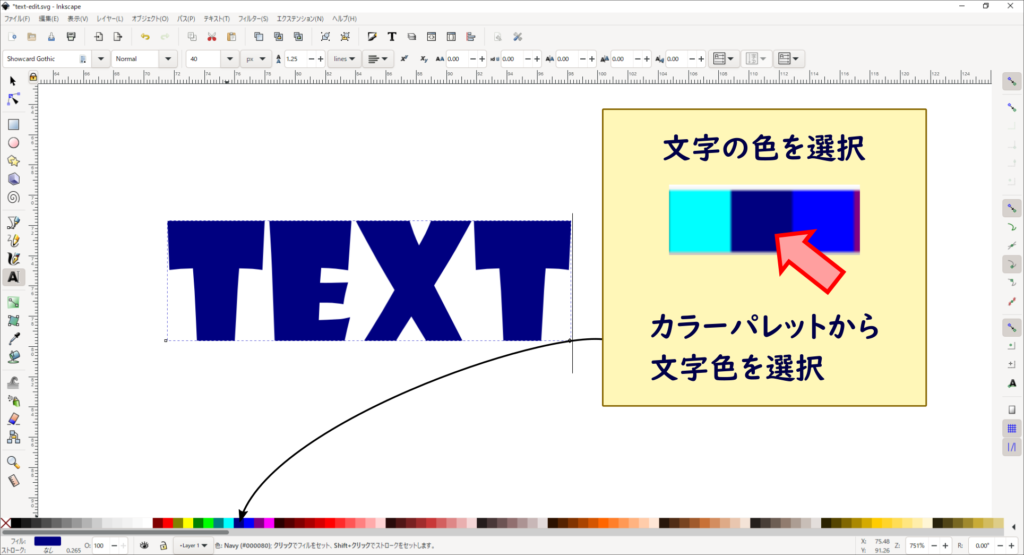Toggle the top snapping button

pos(1012,82)
